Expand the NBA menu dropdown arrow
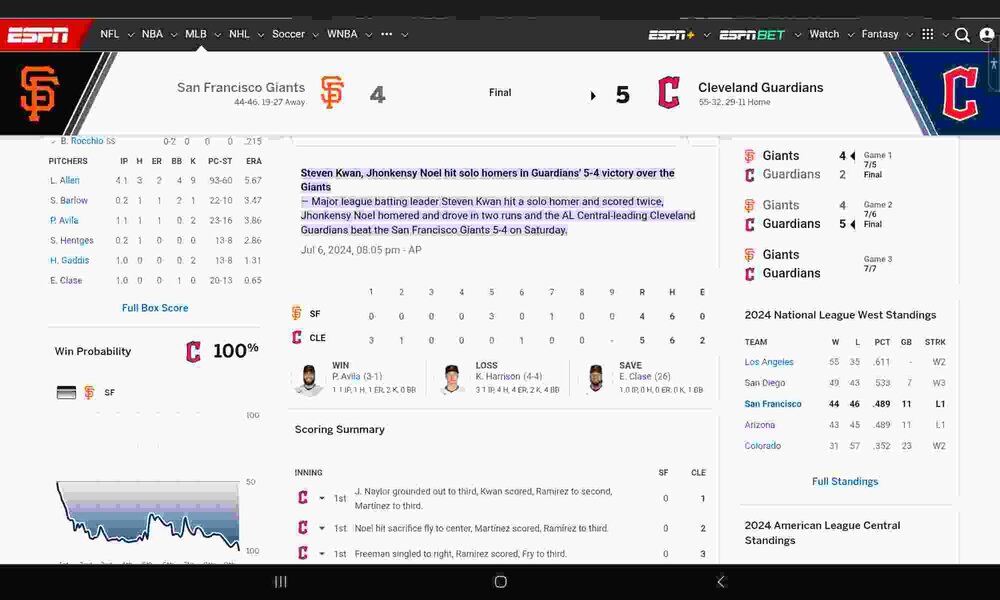The image size is (1000, 600). pos(173,35)
